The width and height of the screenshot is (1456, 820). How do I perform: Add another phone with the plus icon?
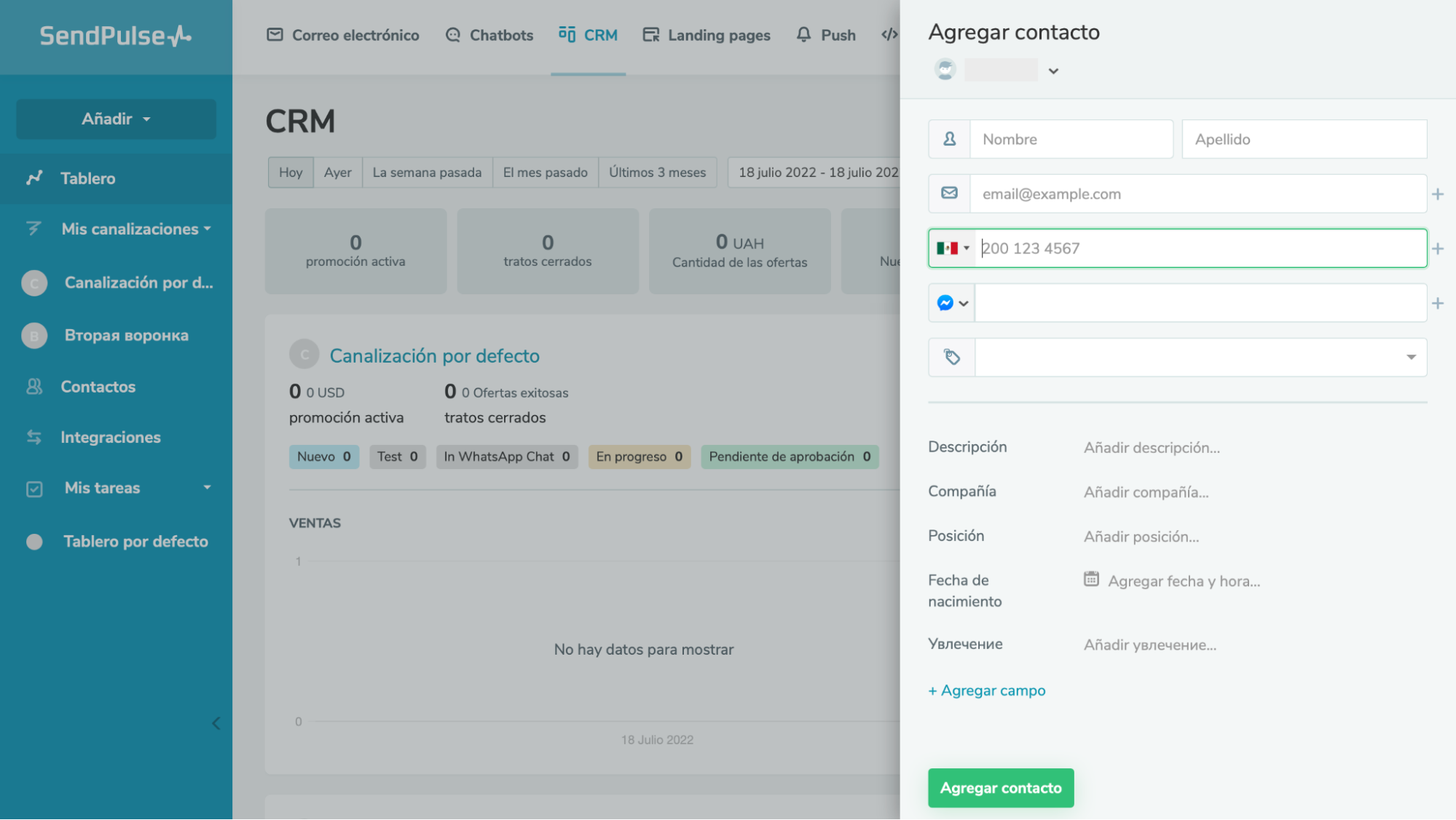click(x=1438, y=249)
